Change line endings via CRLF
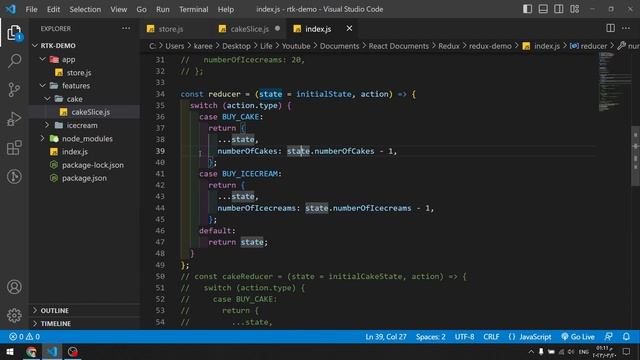The height and width of the screenshot is (360, 640). click(491, 337)
